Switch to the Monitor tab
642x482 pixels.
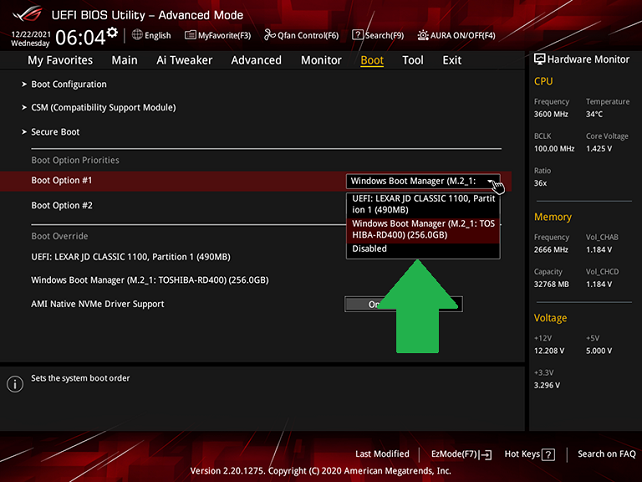[x=321, y=60]
